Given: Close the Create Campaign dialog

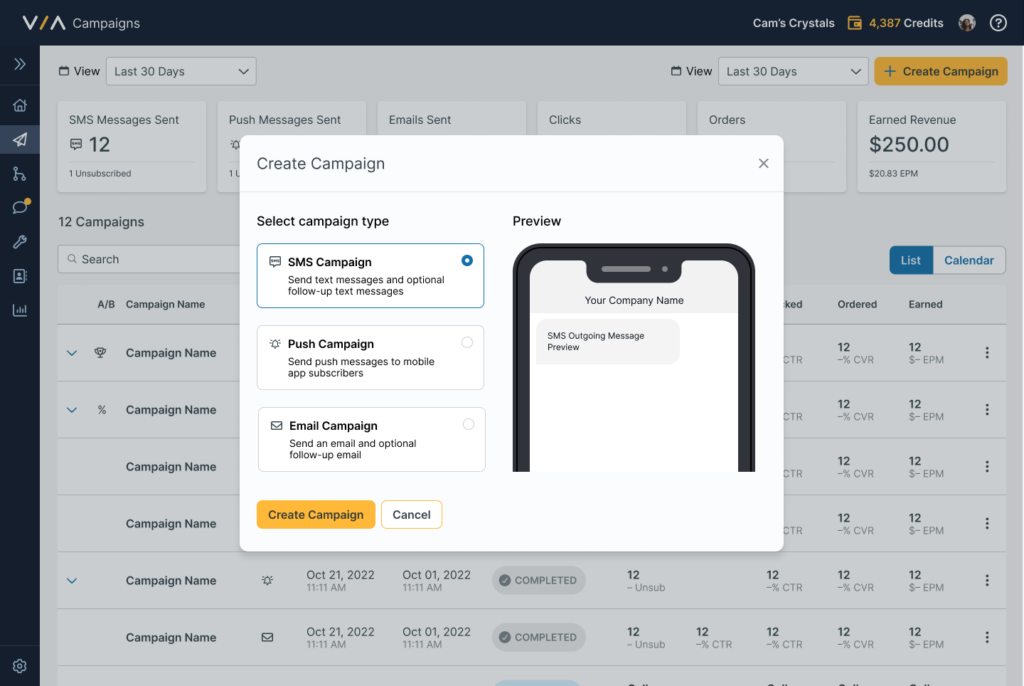Looking at the screenshot, I should tap(763, 163).
